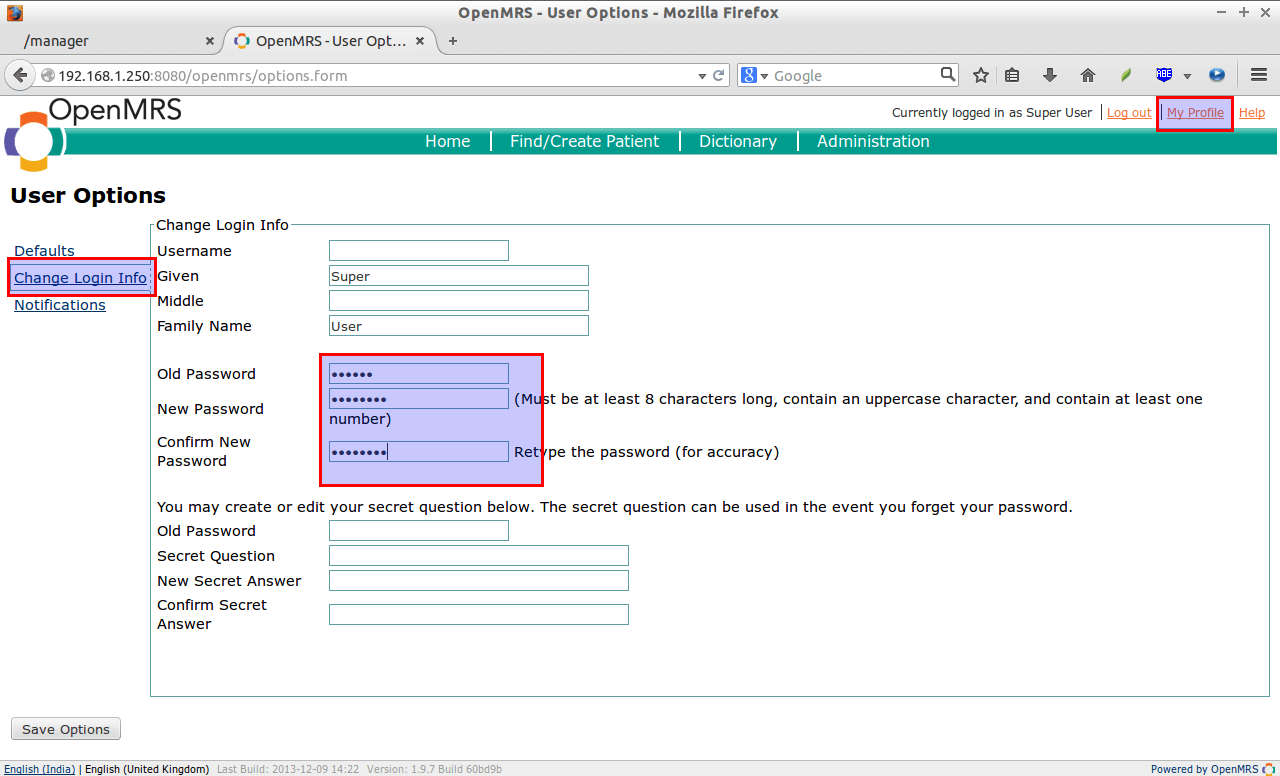Focus the Secret Question field
The image size is (1280, 776).
[x=479, y=556]
